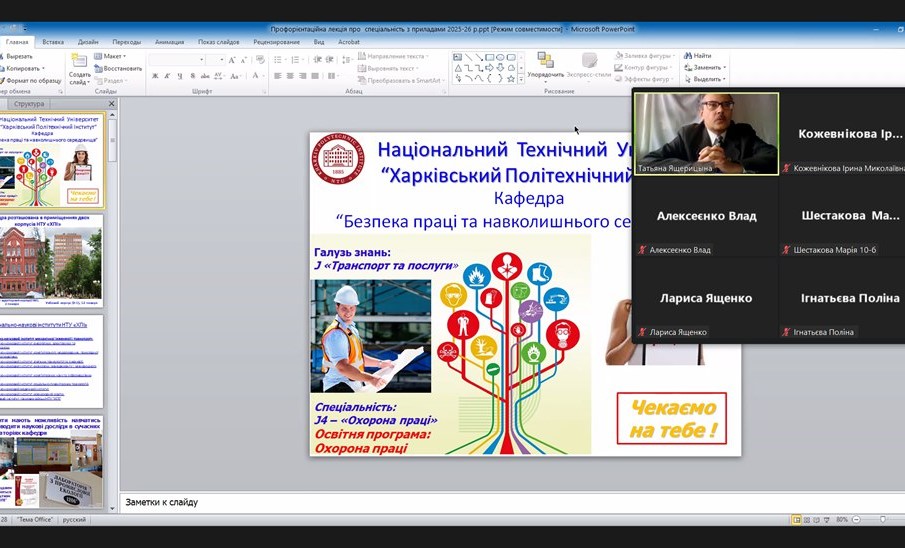Screen dimensions: 905x548
Task: Open the Arrange (Упорядочить) tool
Action: pyautogui.click(x=545, y=64)
